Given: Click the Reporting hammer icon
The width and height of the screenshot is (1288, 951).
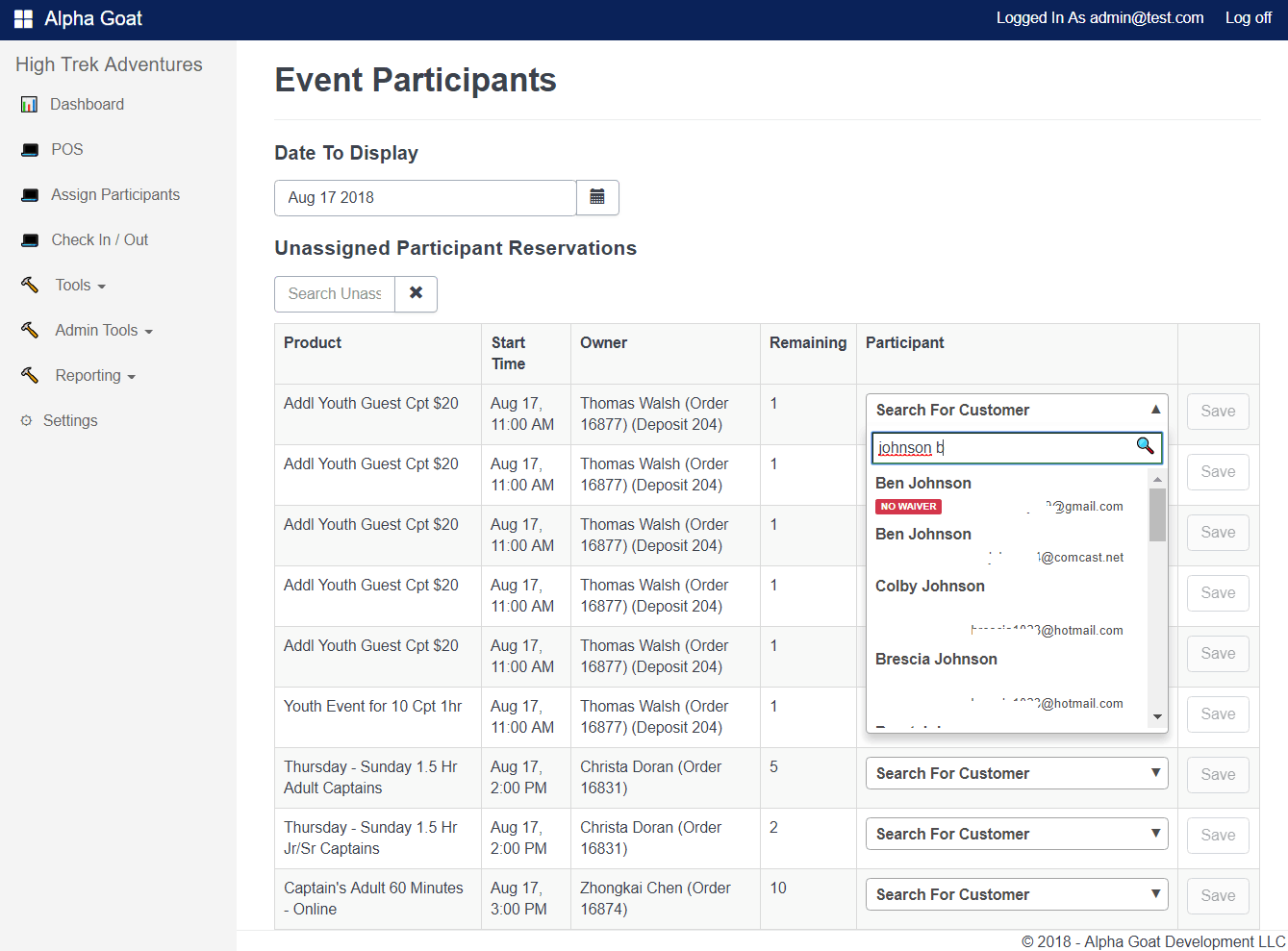Looking at the screenshot, I should coord(30,375).
